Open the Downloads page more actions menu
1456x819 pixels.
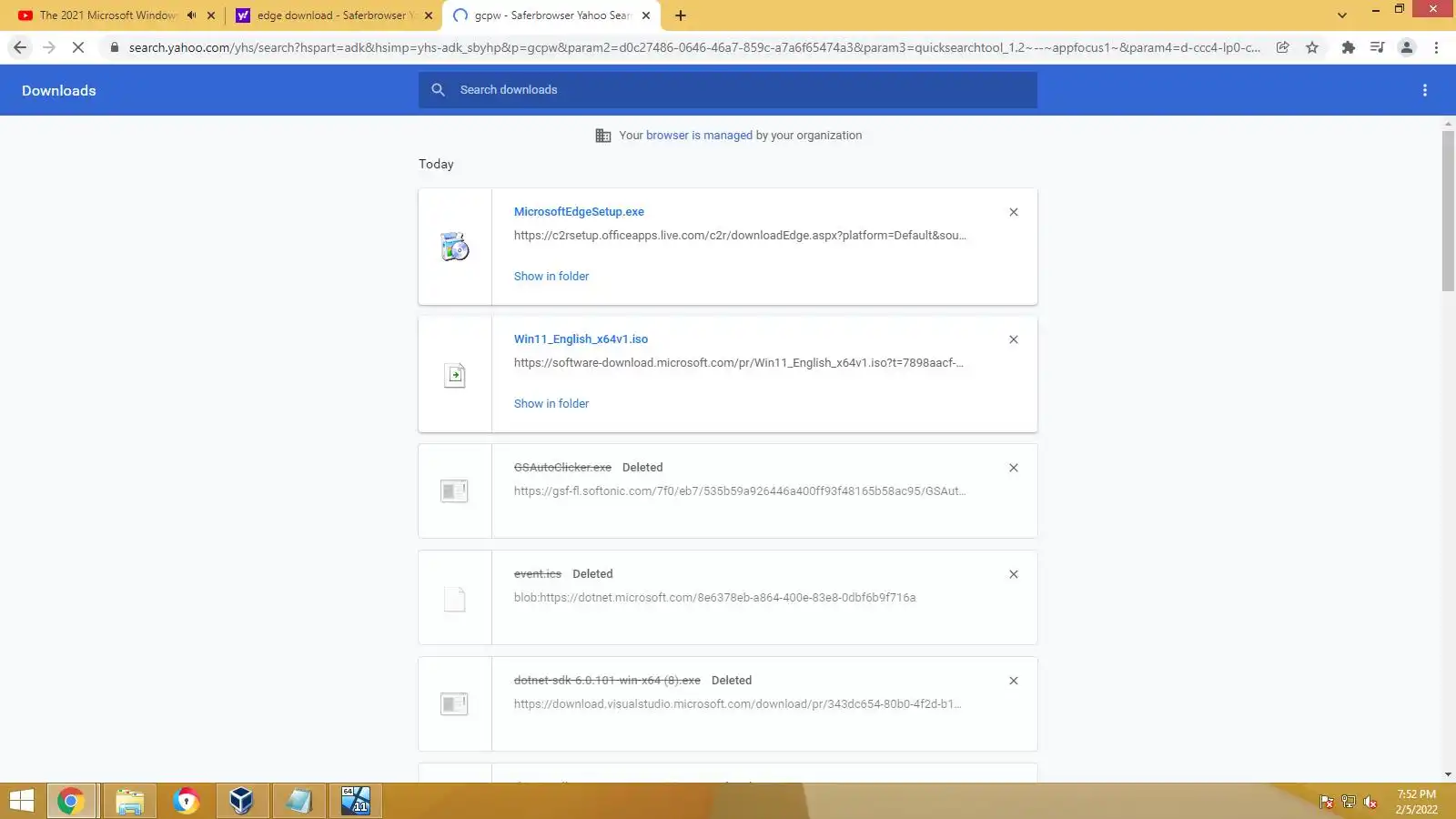pos(1425,90)
